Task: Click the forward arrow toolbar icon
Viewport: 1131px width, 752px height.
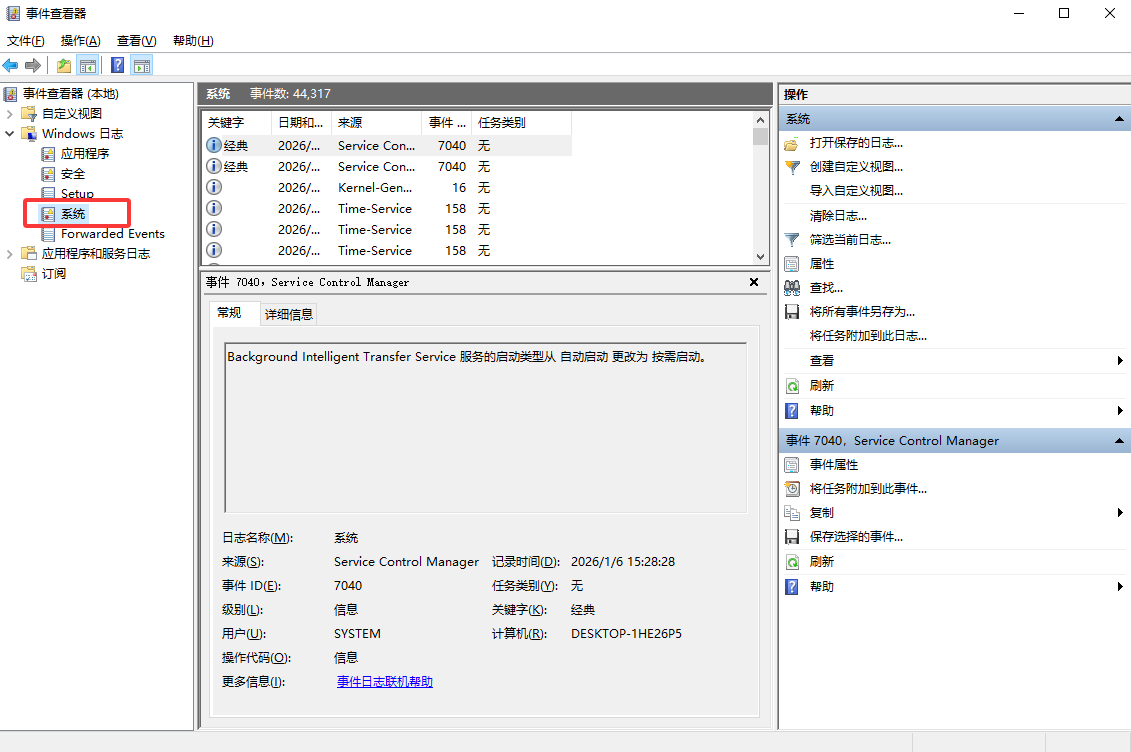Action: click(x=33, y=66)
